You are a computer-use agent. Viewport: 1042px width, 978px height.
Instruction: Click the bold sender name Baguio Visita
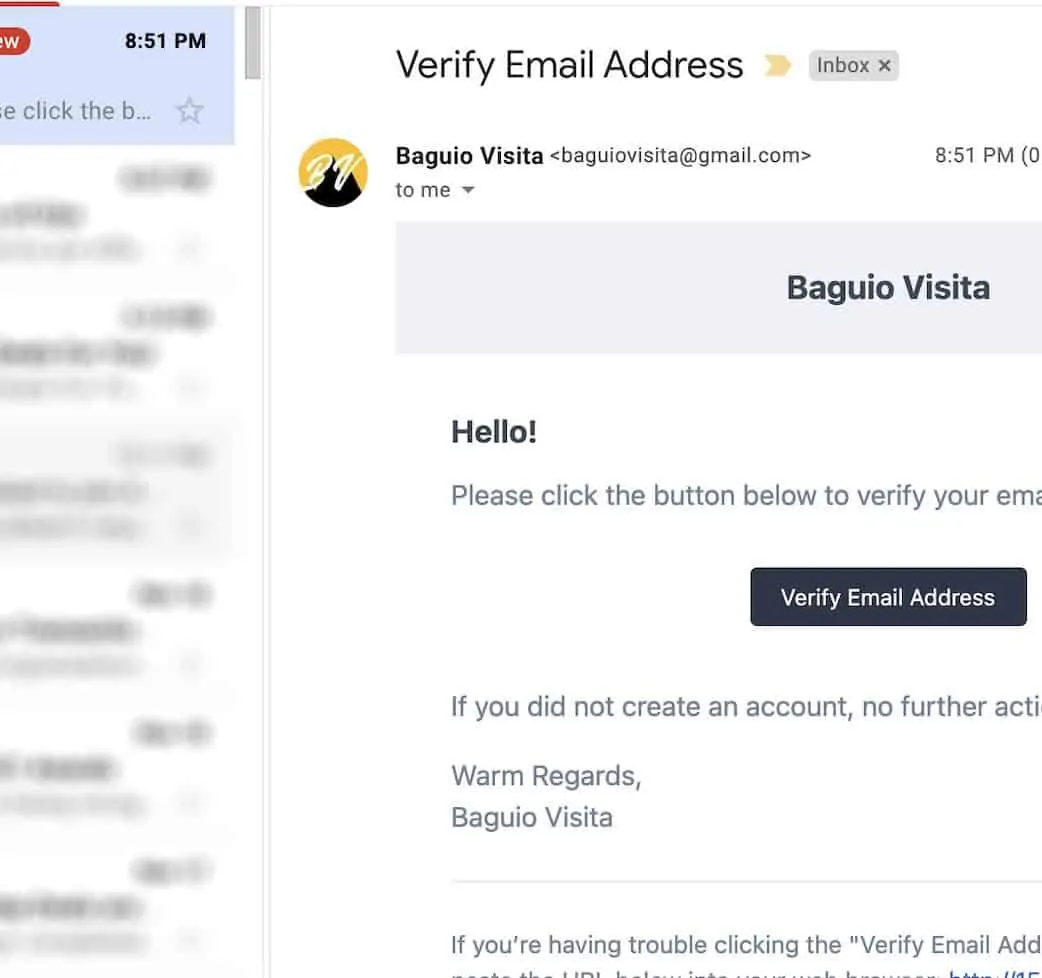469,155
